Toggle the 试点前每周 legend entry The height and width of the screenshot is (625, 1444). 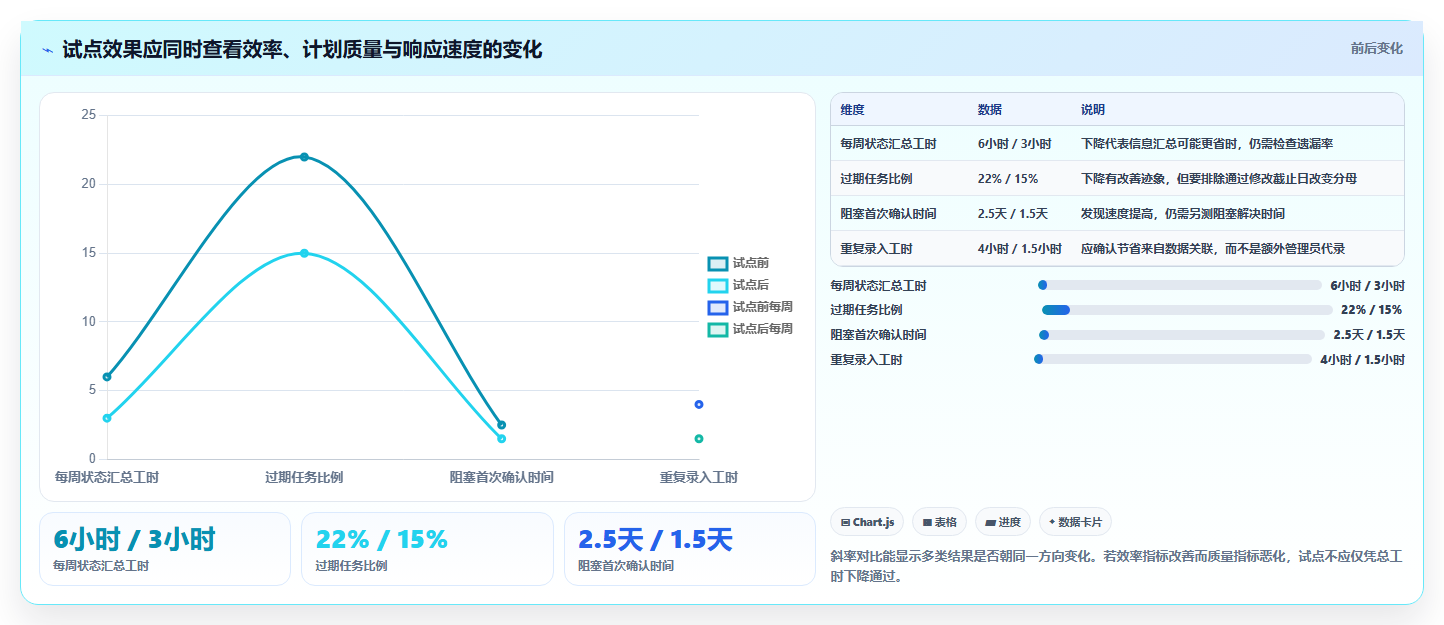[750, 307]
